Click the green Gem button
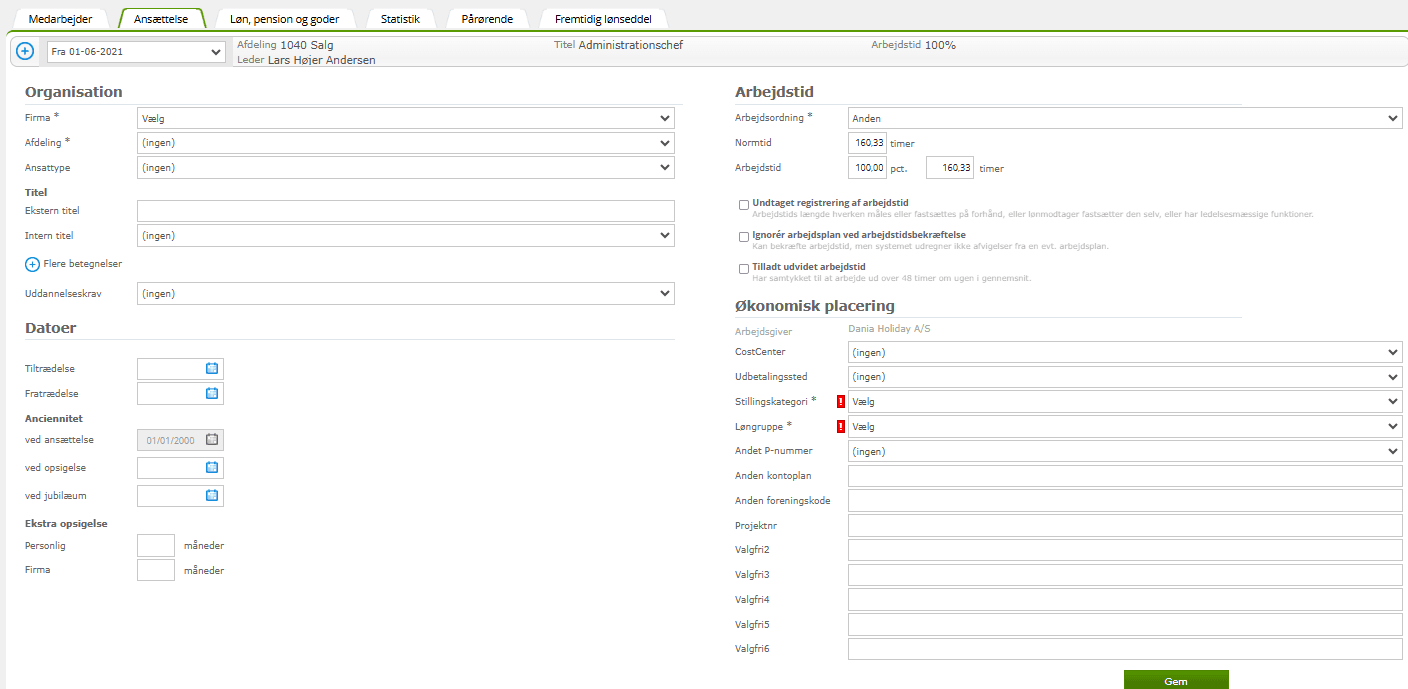Image resolution: width=1408 pixels, height=689 pixels. point(1176,680)
